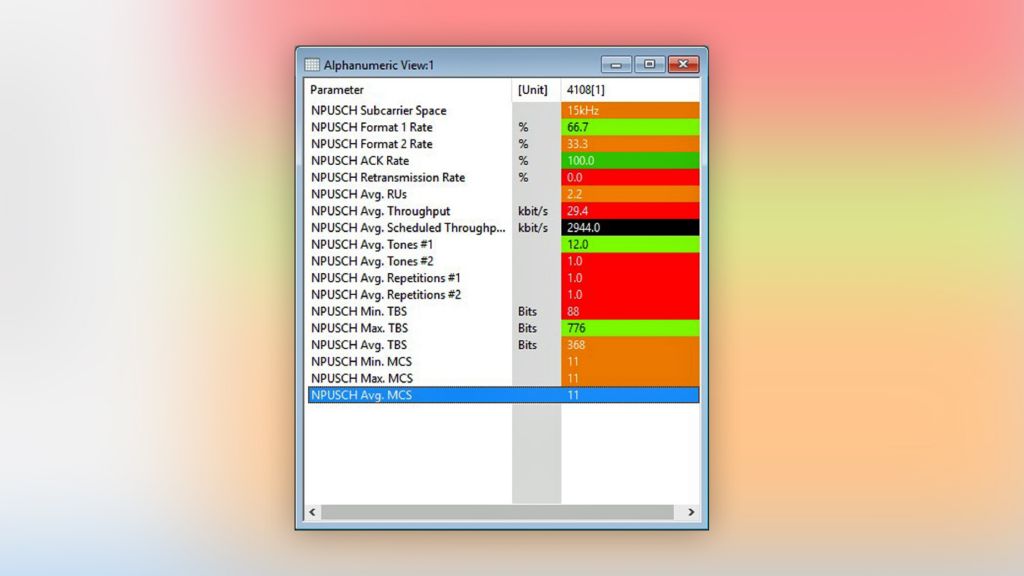Viewport: 1024px width, 576px height.
Task: Click the orange 15kHz value cell
Action: click(629, 111)
